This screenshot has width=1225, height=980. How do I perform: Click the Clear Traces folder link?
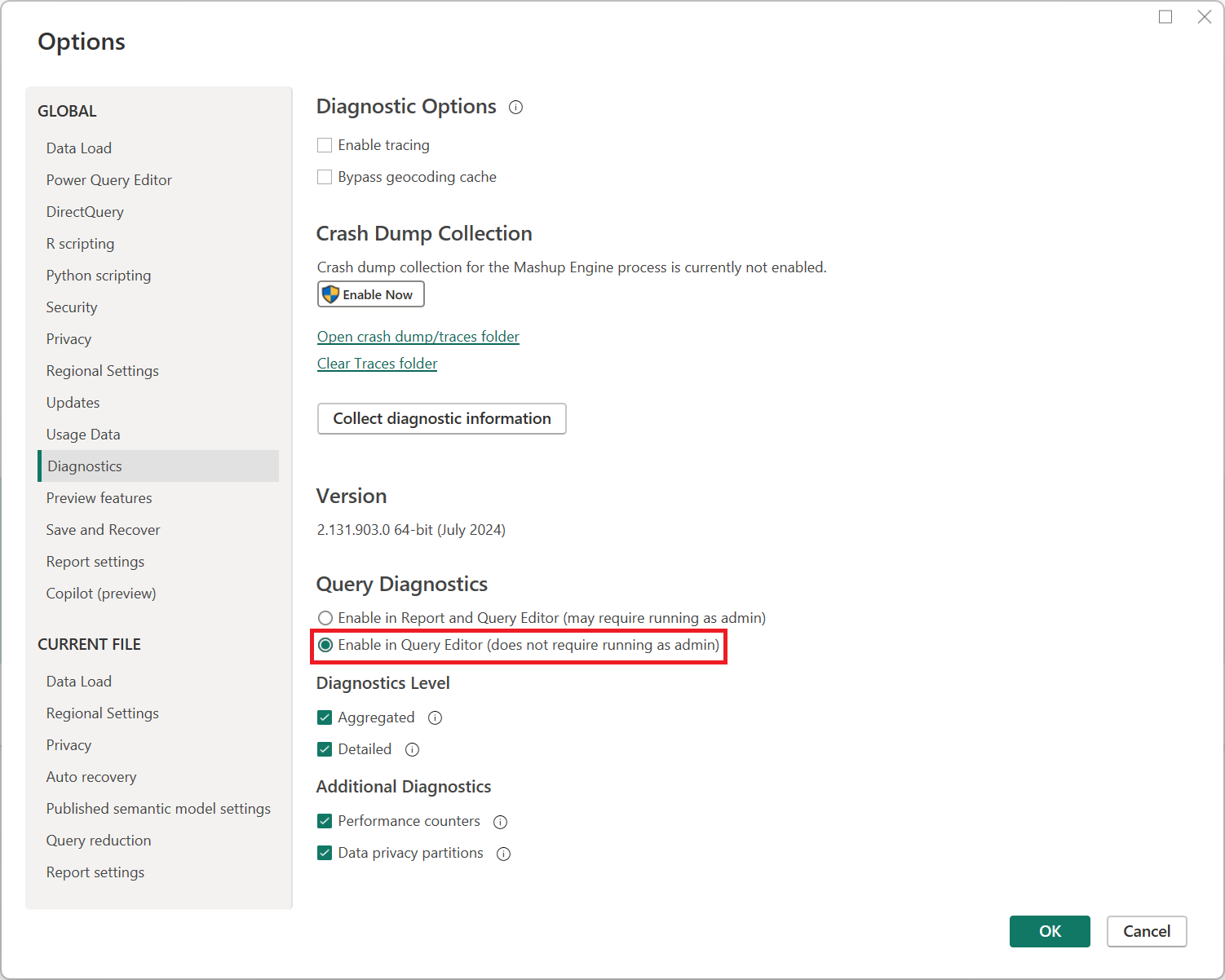tap(377, 364)
